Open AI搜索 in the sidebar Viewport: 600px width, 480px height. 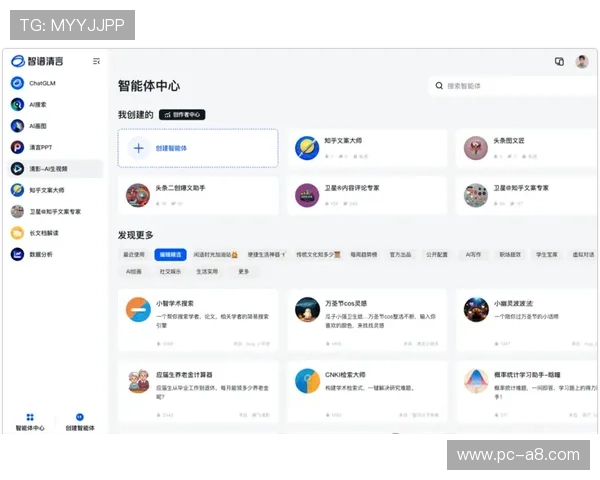click(x=55, y=104)
